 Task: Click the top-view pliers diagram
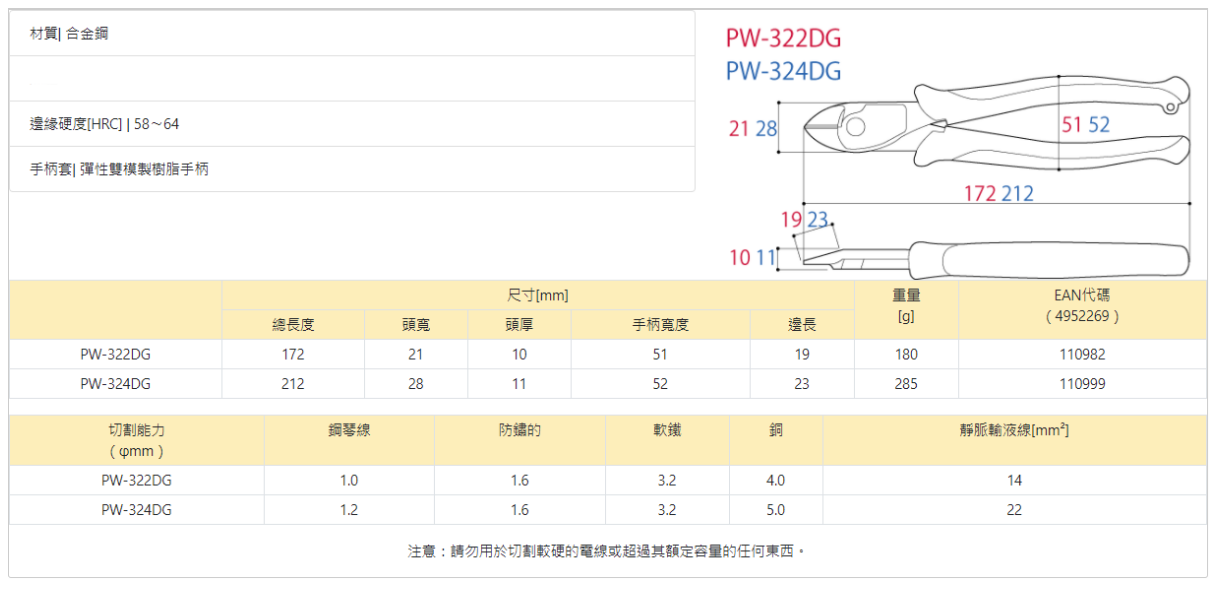point(998,123)
